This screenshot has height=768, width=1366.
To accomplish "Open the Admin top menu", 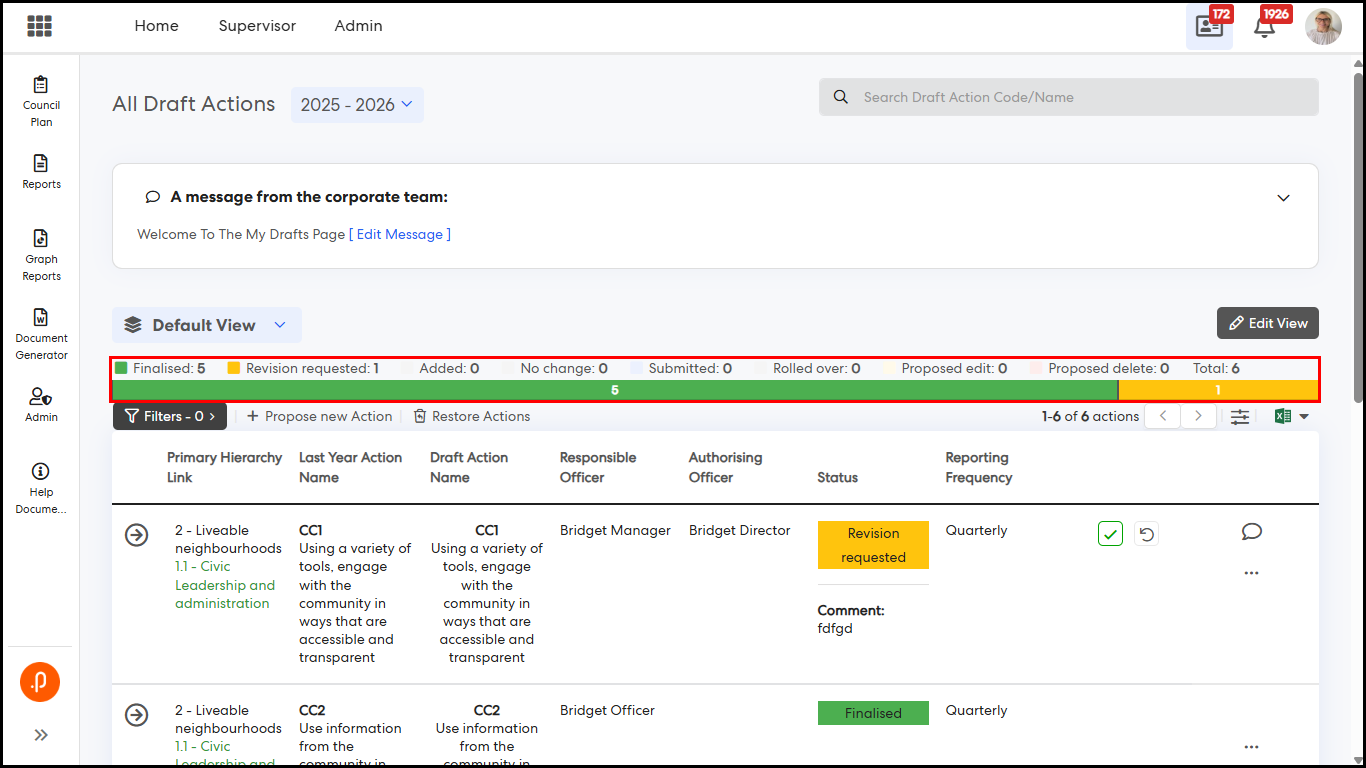I will tap(358, 26).
